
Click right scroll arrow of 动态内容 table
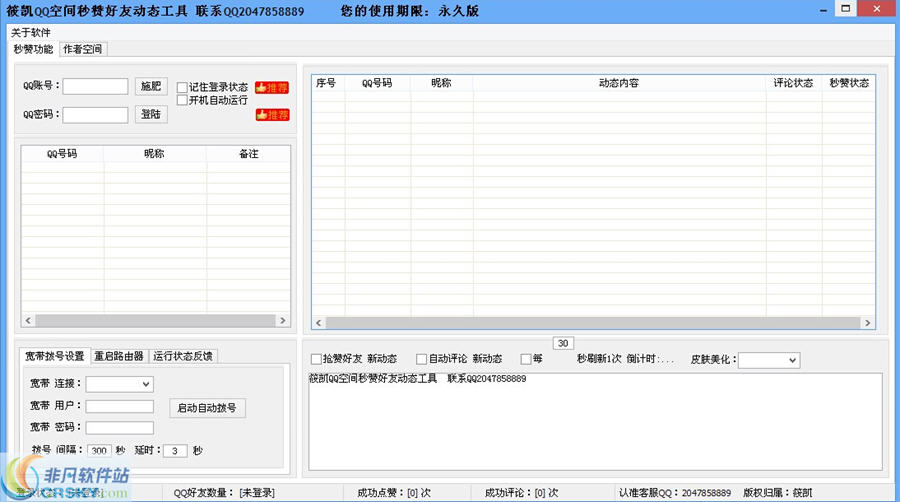868,323
